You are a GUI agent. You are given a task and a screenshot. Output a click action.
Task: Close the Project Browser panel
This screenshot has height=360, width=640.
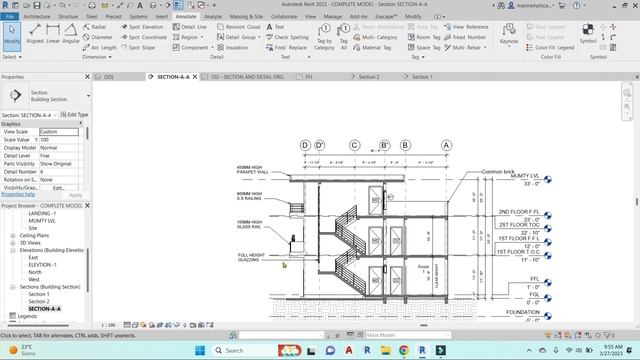coord(87,205)
